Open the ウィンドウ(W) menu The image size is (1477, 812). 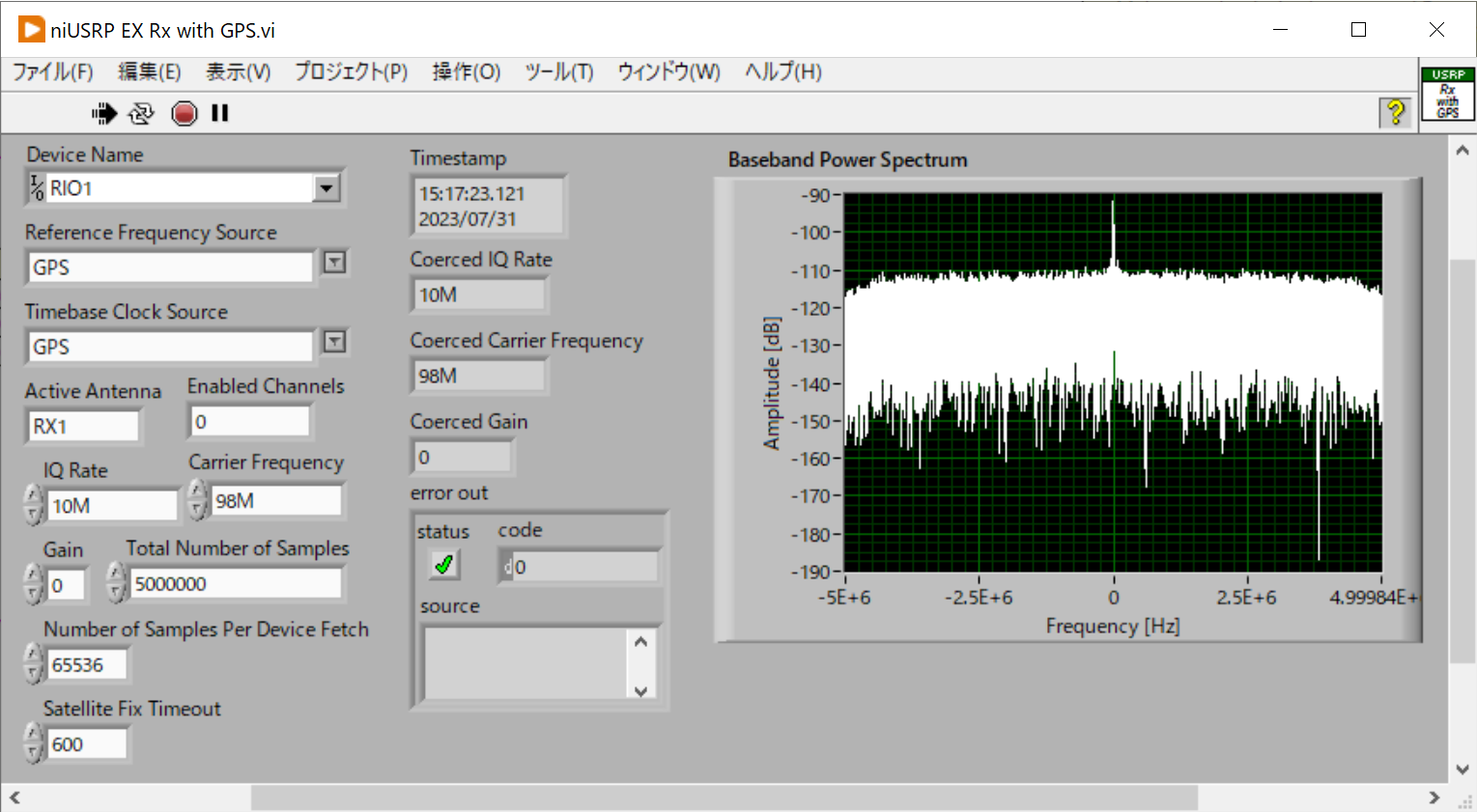click(668, 72)
